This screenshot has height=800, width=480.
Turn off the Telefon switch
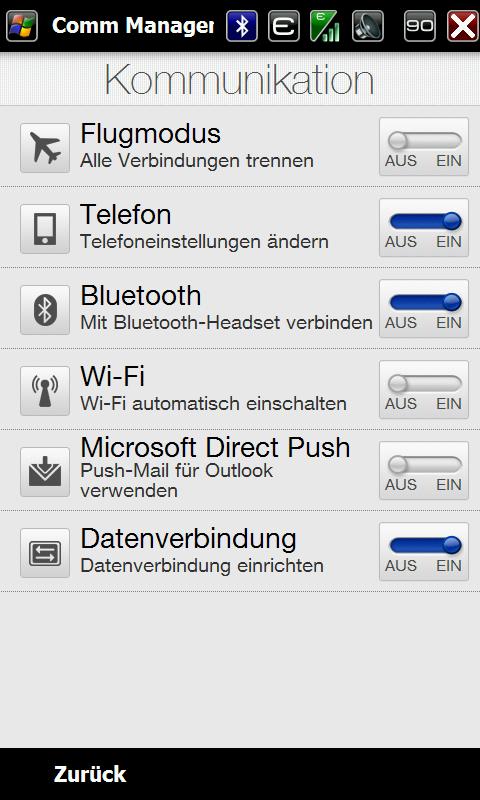[x=424, y=228]
